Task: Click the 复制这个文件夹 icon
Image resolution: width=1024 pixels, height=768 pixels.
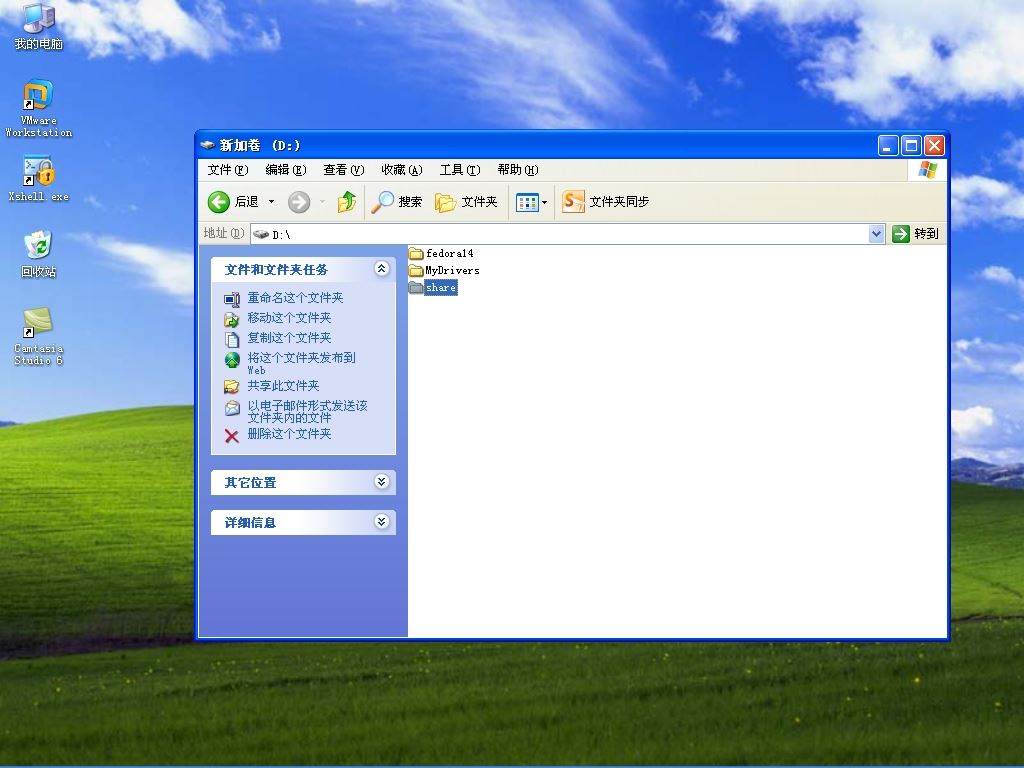Action: (232, 339)
